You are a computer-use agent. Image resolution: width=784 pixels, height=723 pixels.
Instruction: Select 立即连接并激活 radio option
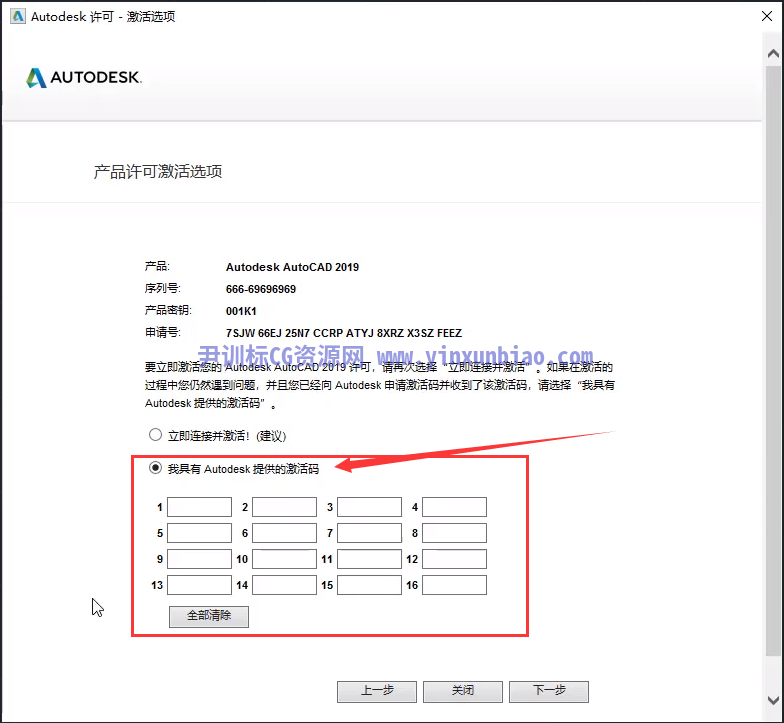point(156,435)
